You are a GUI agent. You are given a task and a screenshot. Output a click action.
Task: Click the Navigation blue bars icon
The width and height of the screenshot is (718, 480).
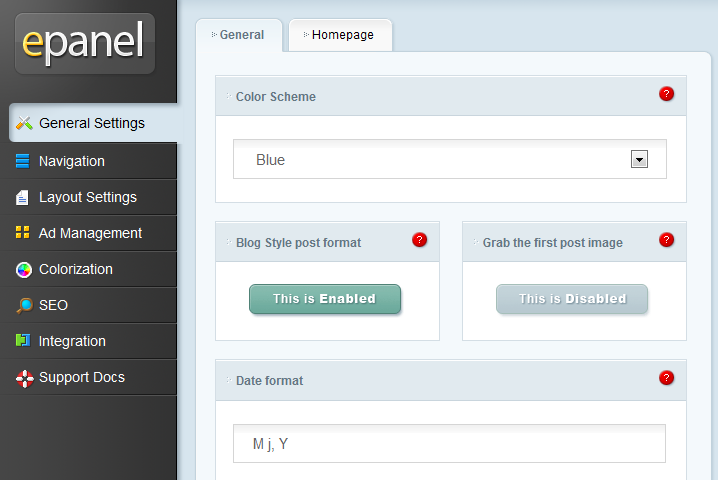point(22,161)
